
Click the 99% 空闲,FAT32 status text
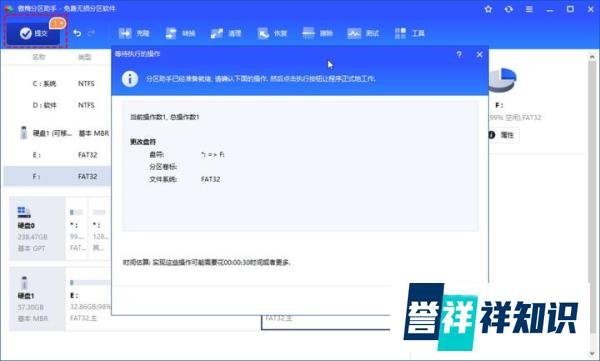[515, 118]
